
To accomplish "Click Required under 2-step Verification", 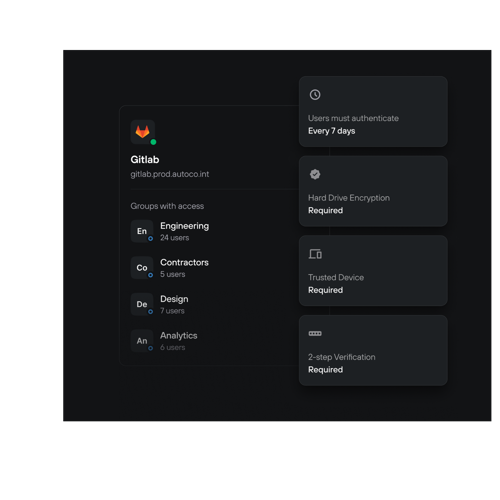I will 326,370.
